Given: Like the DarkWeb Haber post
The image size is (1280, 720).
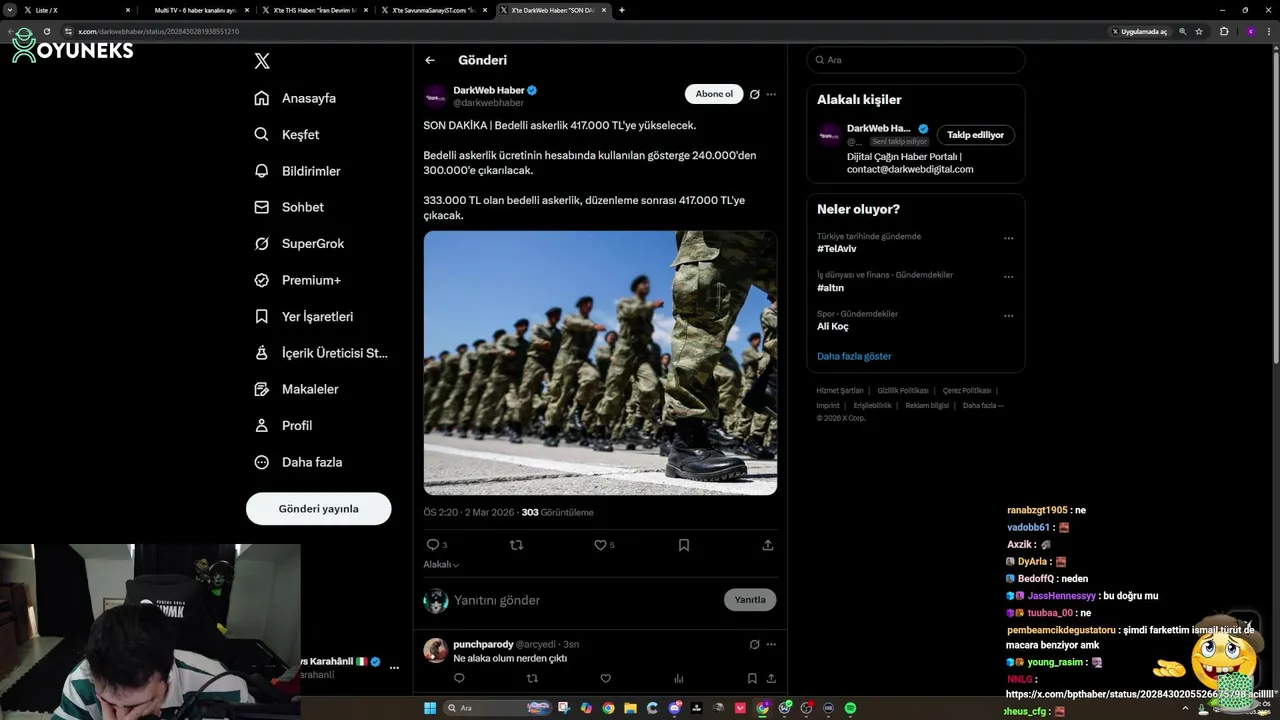Looking at the screenshot, I should point(600,545).
